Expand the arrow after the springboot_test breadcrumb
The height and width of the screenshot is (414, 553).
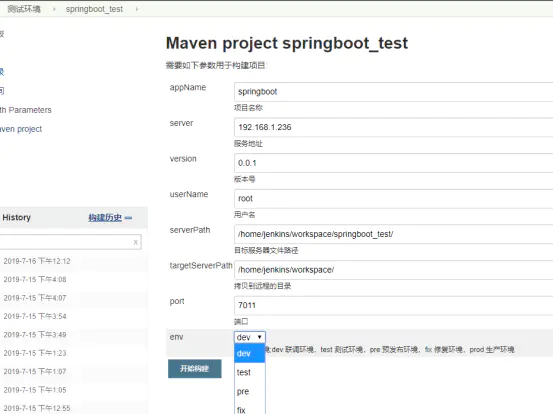pyautogui.click(x=137, y=9)
